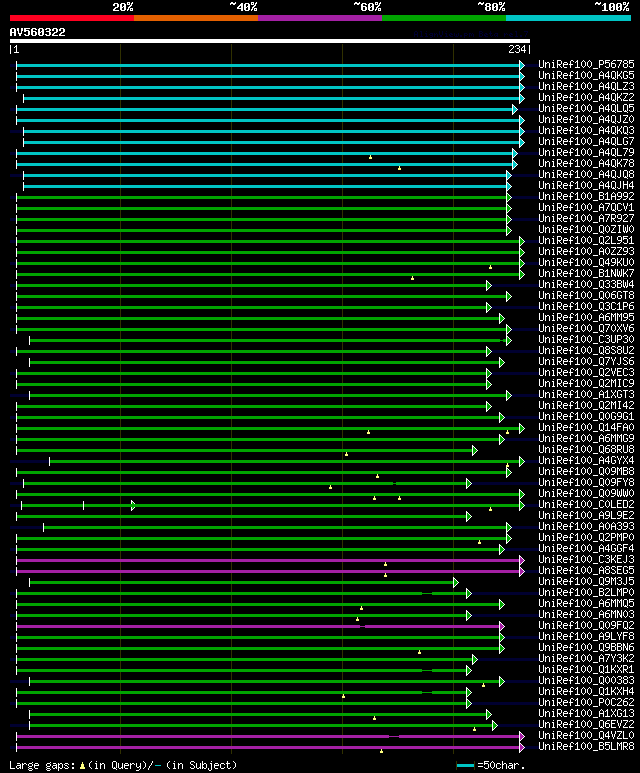Viewport: 640px width, 773px height.
Task: Click the UniRef100_A9L9E2 label
Action: coord(586,516)
